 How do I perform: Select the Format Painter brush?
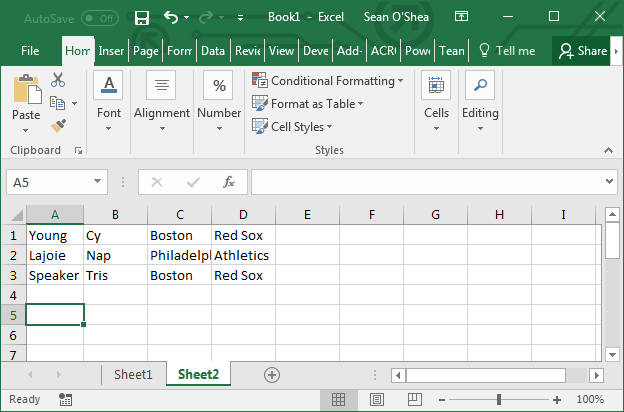(x=58, y=126)
